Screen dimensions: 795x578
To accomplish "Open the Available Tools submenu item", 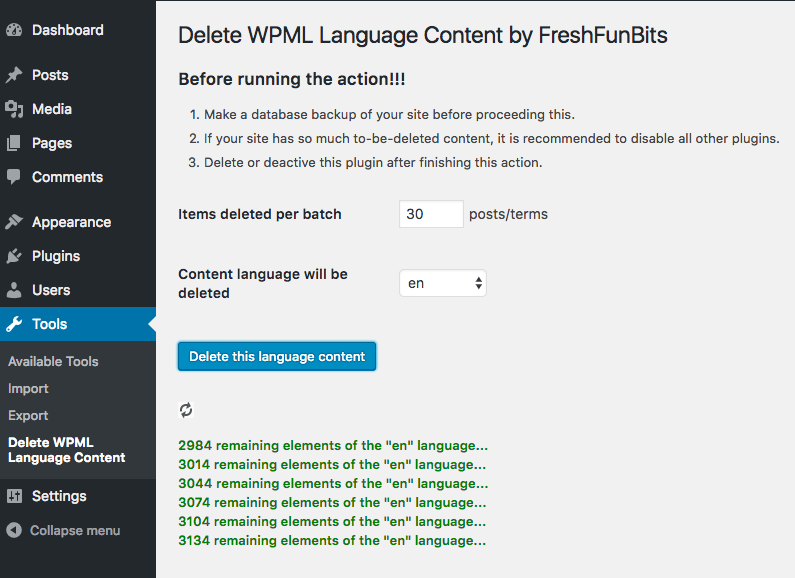I will tap(53, 362).
